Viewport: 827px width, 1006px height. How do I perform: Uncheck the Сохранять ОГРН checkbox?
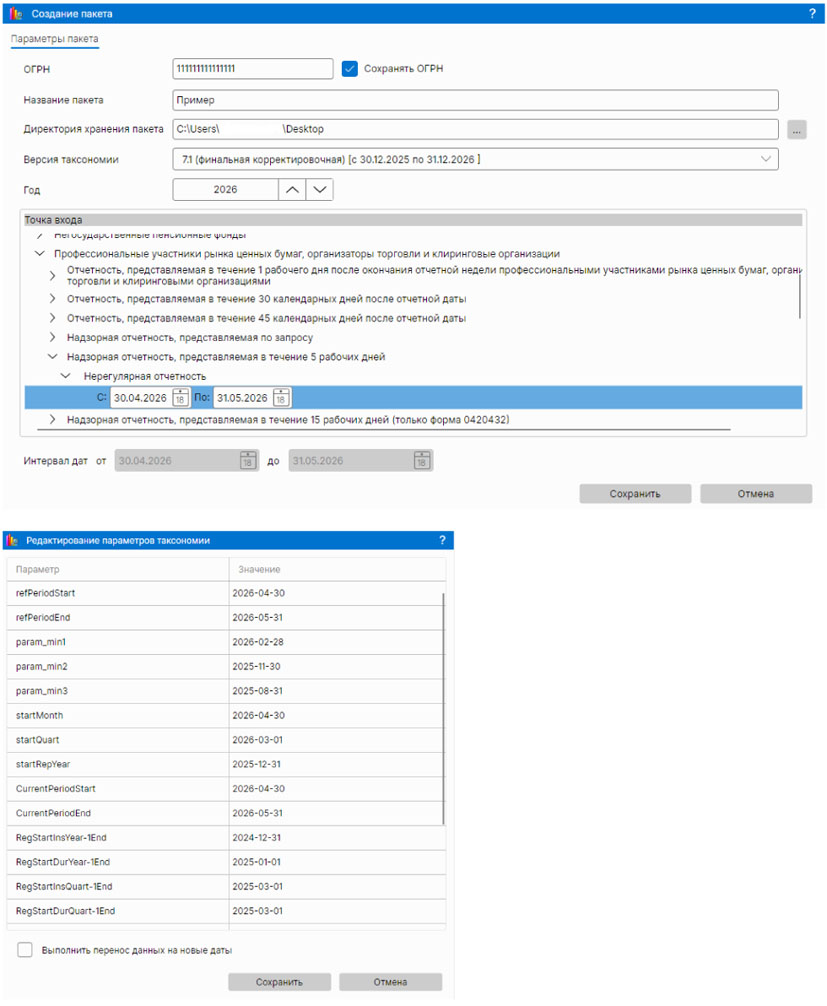point(350,69)
